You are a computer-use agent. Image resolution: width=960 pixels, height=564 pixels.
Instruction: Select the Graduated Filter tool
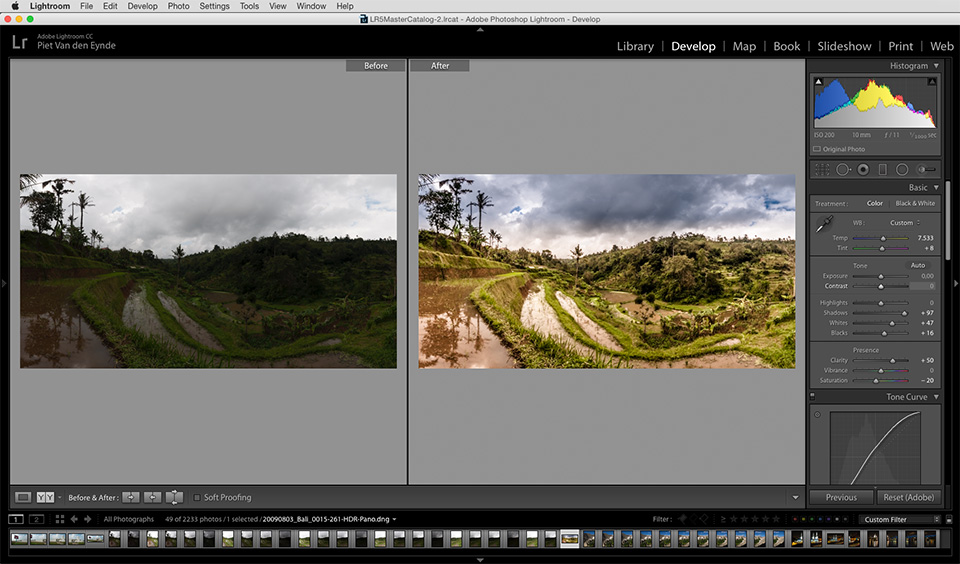[x=882, y=170]
